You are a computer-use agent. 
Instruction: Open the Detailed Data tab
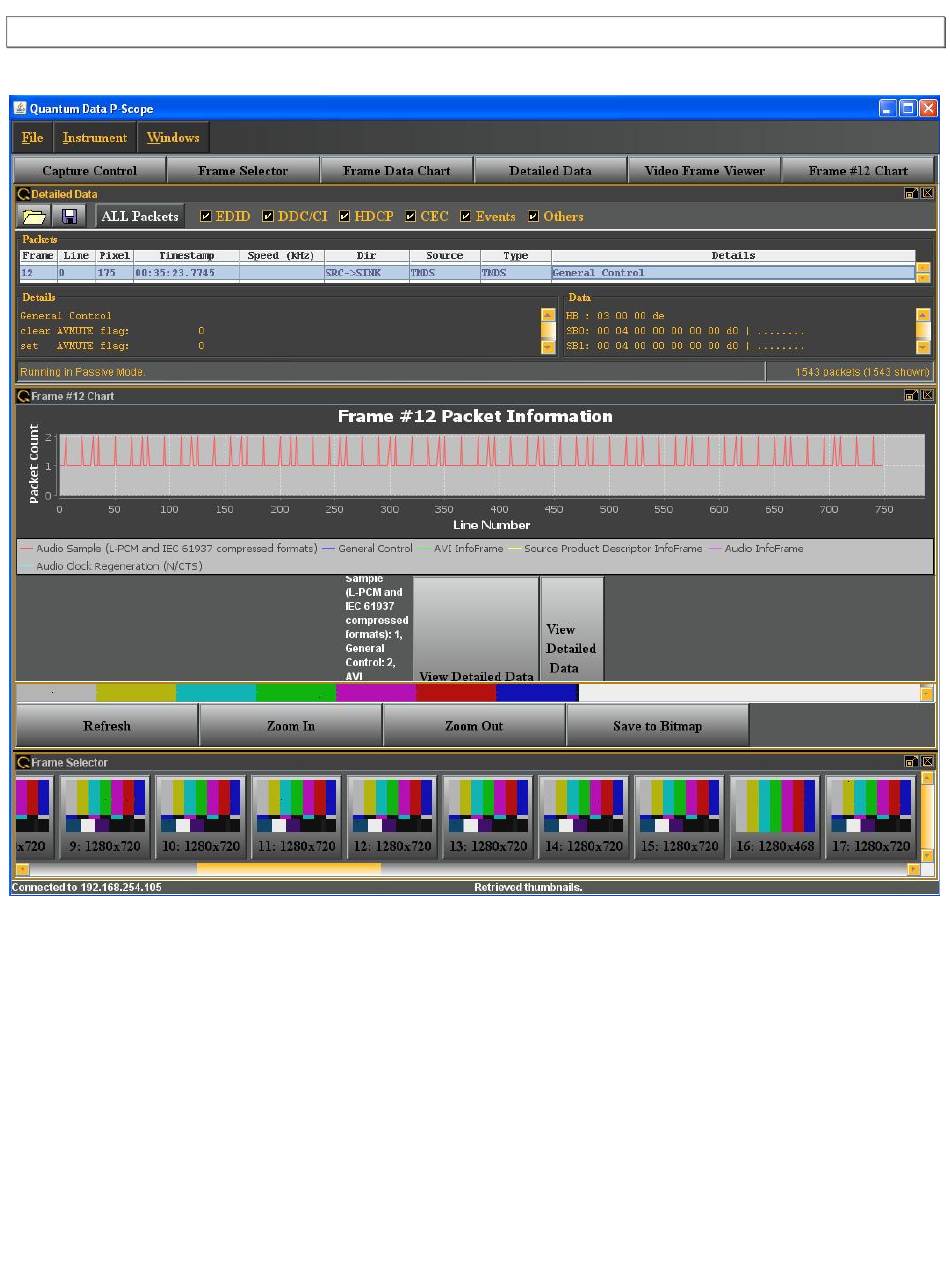[550, 171]
